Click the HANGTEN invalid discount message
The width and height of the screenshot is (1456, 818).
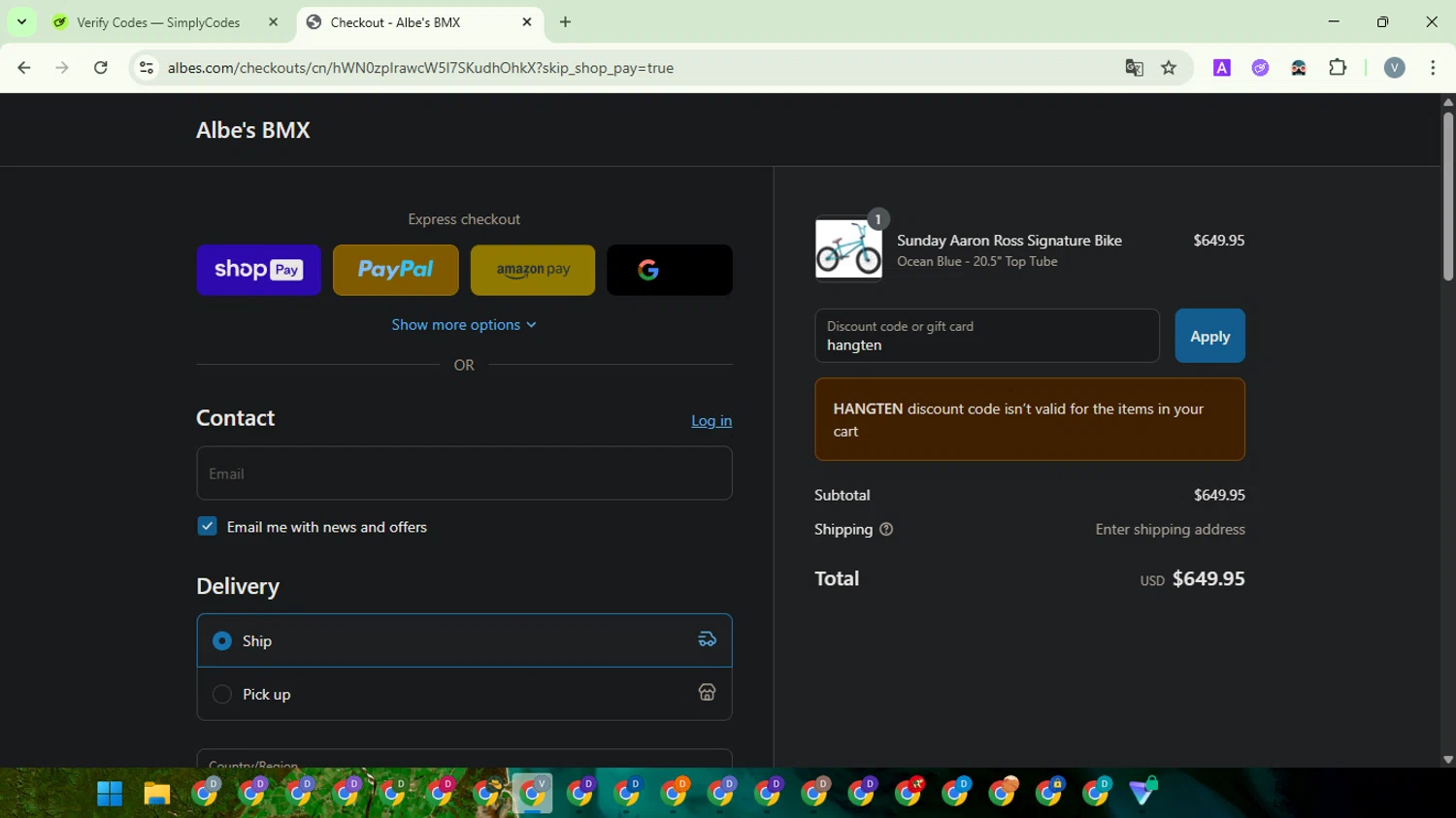click(1030, 419)
